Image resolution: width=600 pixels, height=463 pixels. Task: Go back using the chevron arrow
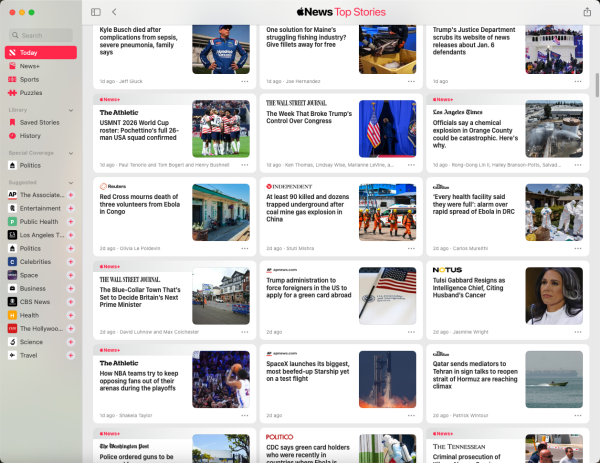[114, 12]
